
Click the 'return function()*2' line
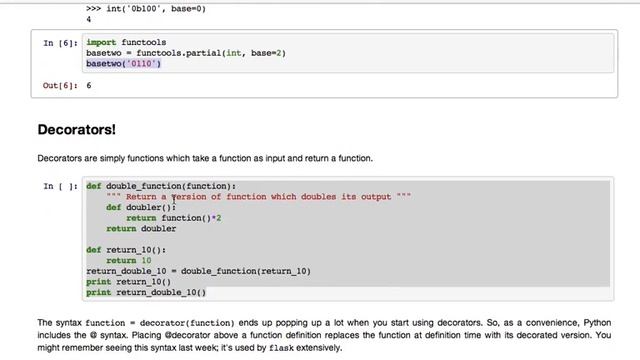tap(174, 218)
